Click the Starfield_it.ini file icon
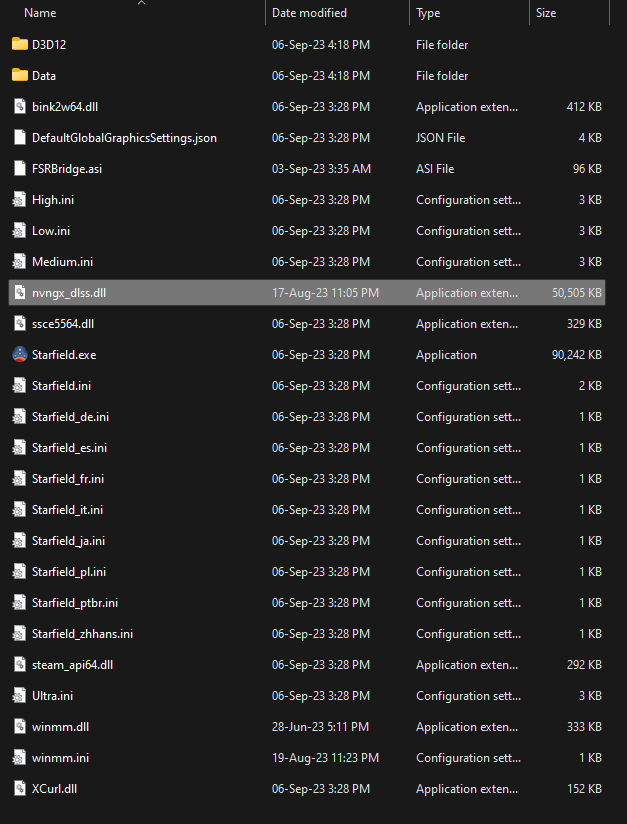 19,510
